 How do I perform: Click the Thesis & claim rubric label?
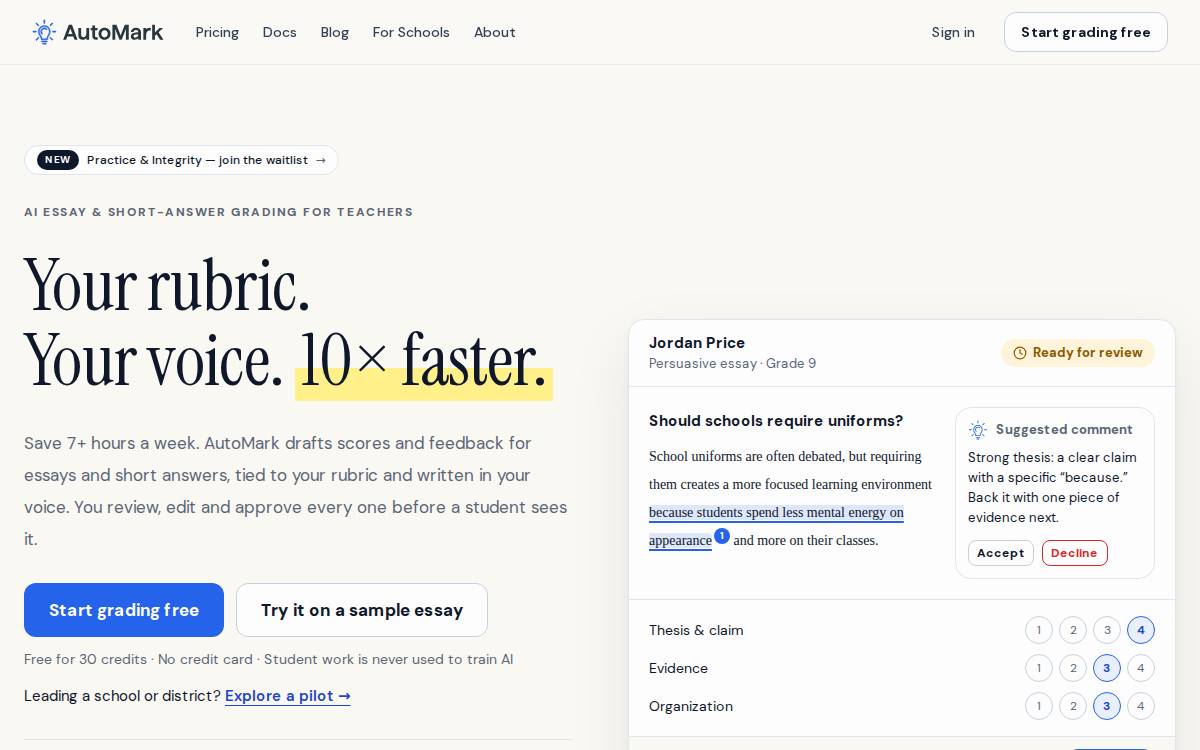tap(696, 630)
